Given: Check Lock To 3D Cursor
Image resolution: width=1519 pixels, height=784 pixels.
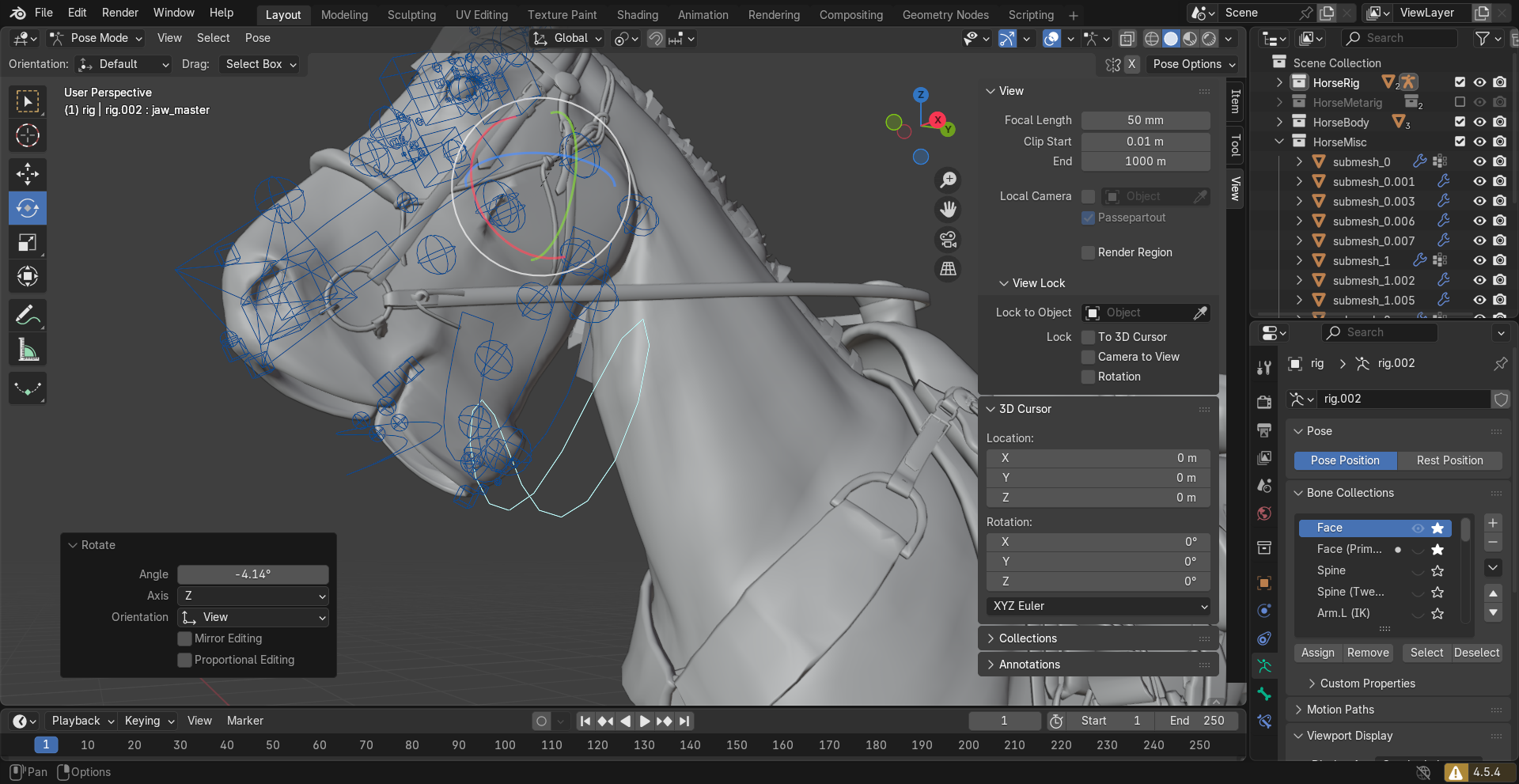Looking at the screenshot, I should coord(1089,337).
